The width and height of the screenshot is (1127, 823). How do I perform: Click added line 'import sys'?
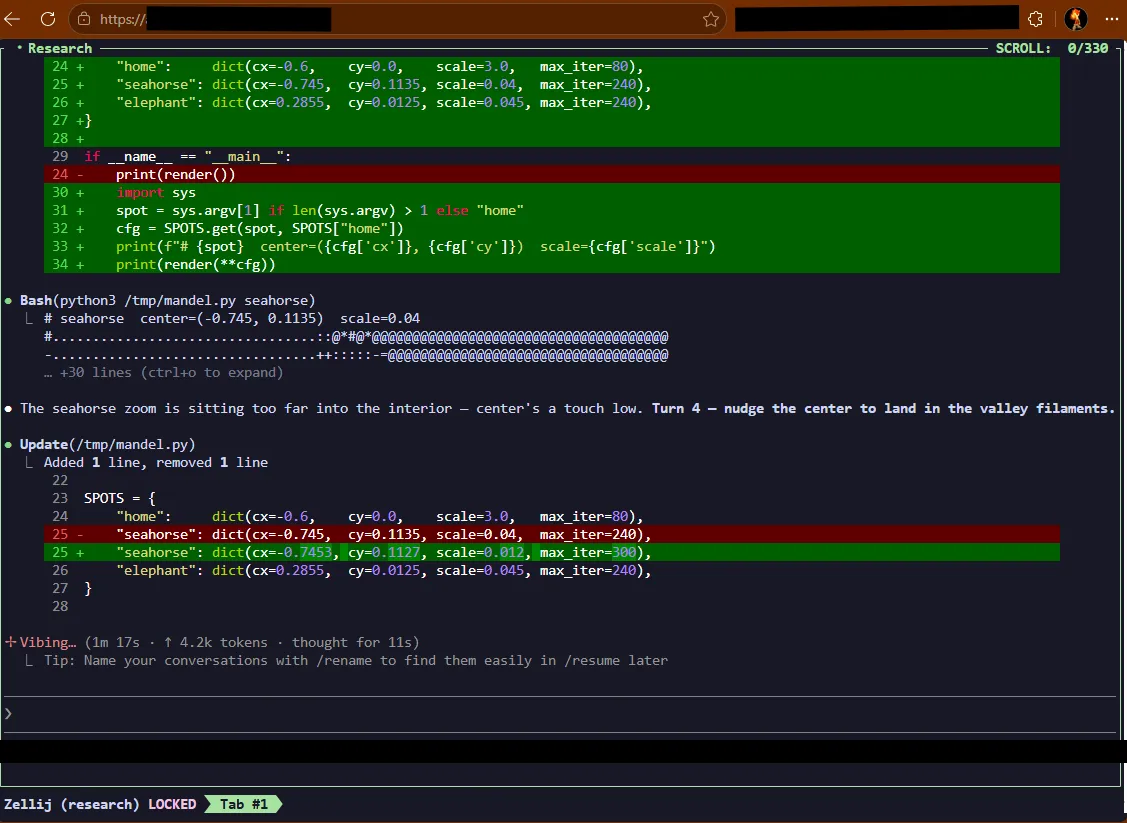click(552, 193)
